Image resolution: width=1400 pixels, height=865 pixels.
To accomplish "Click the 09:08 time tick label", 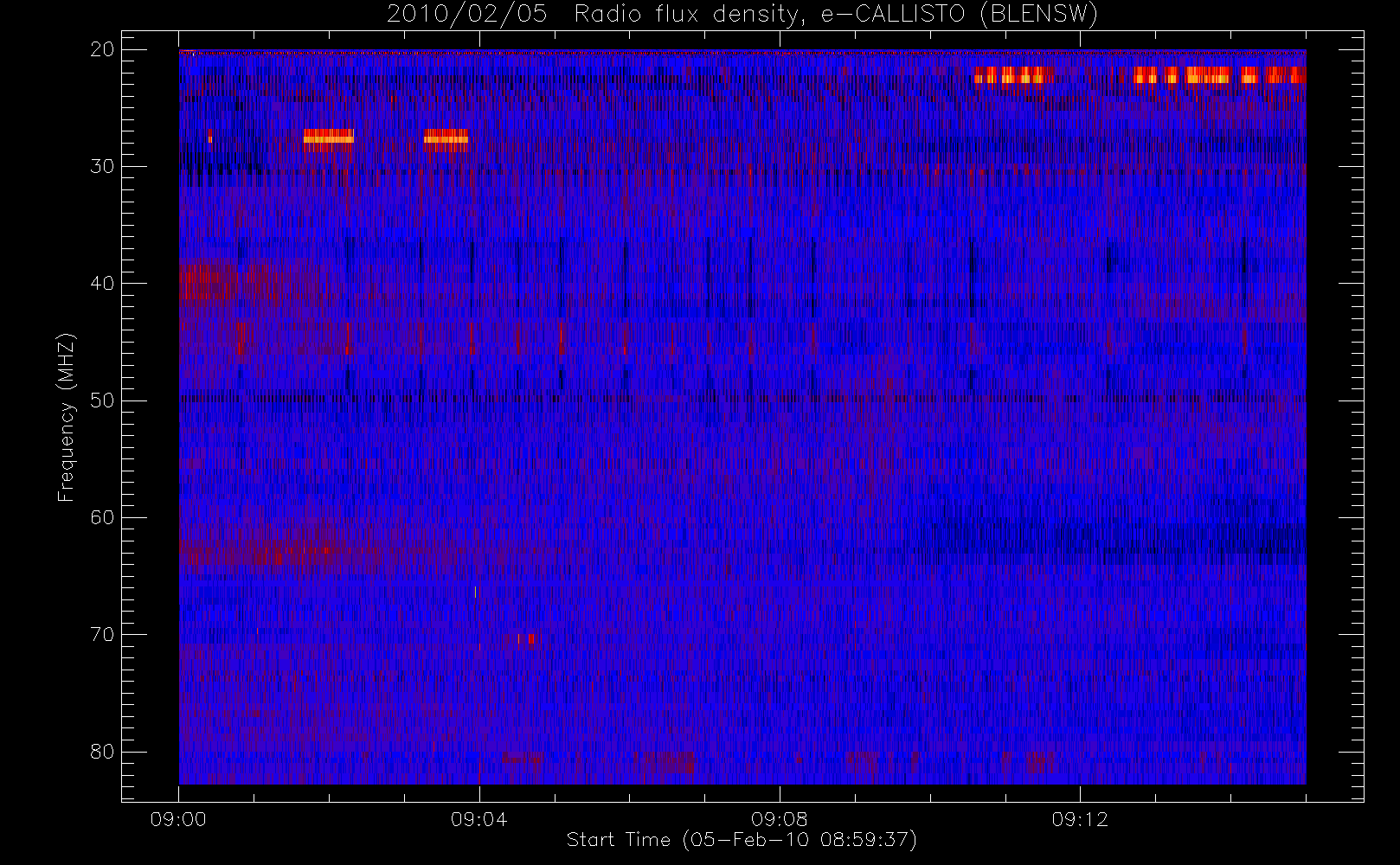I will (x=779, y=820).
